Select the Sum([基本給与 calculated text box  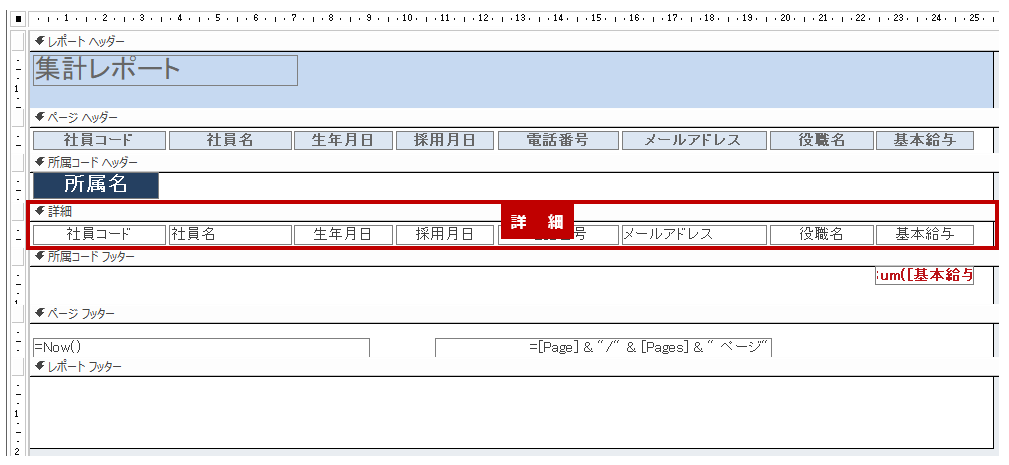click(924, 276)
